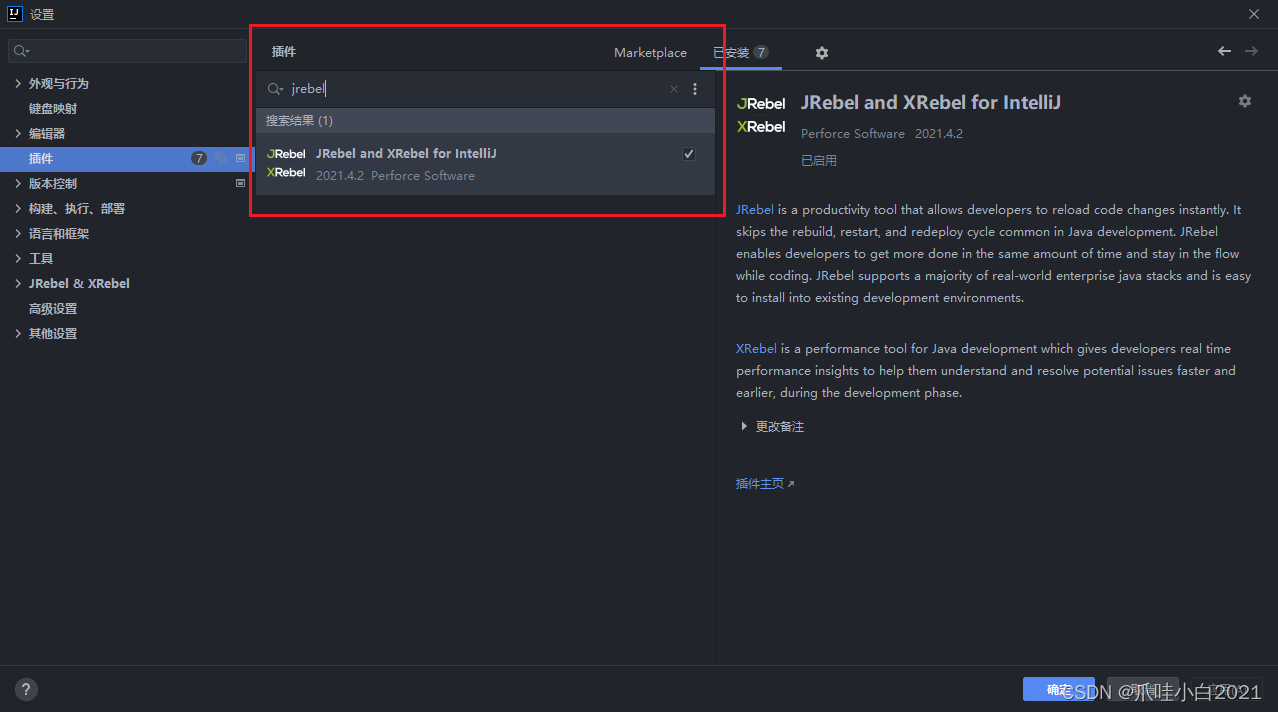Switch to the 已安装 installed tab

[741, 53]
